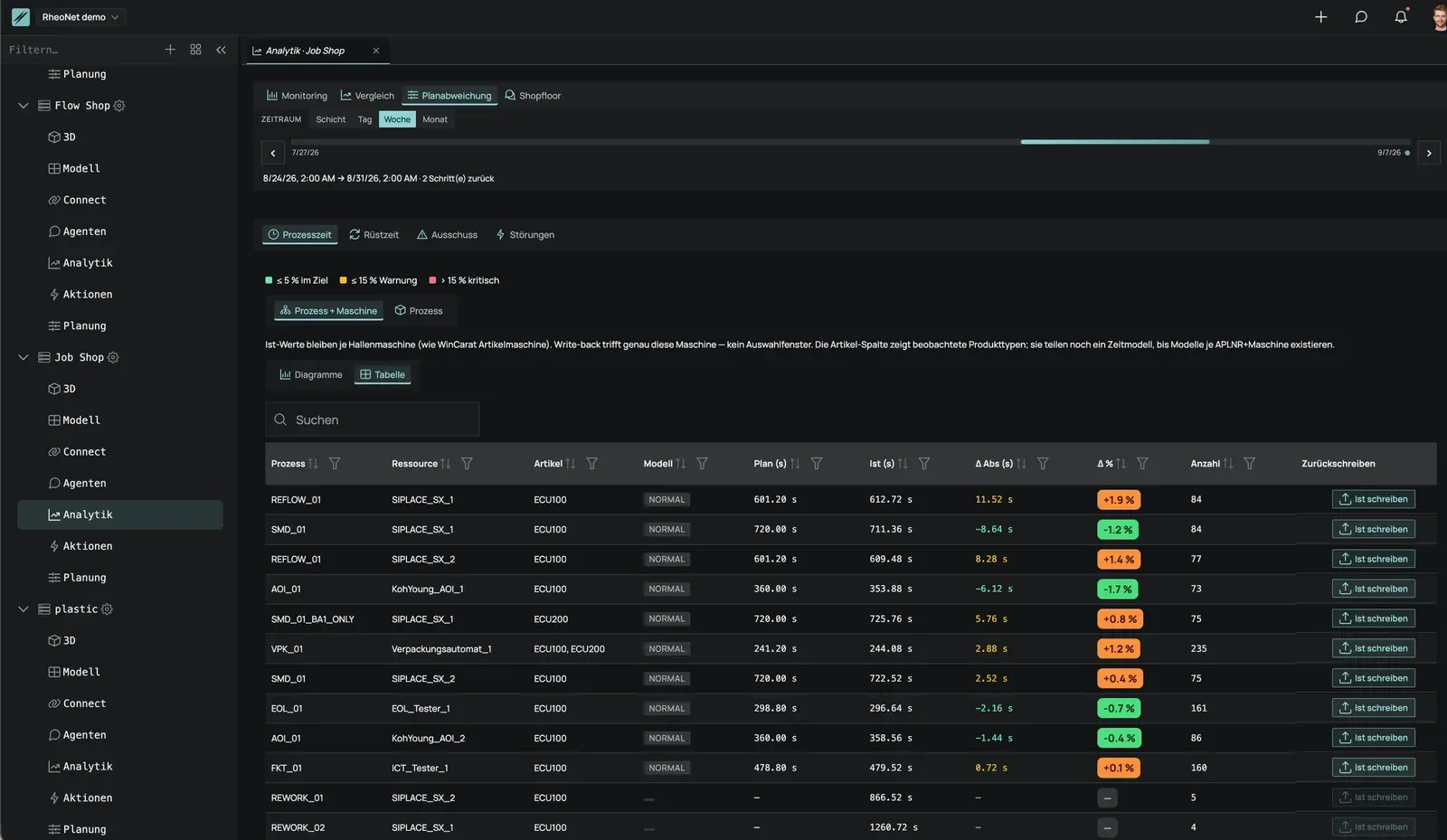The width and height of the screenshot is (1447, 840).
Task: Open Flow Shop settings gear icon
Action: click(x=119, y=106)
